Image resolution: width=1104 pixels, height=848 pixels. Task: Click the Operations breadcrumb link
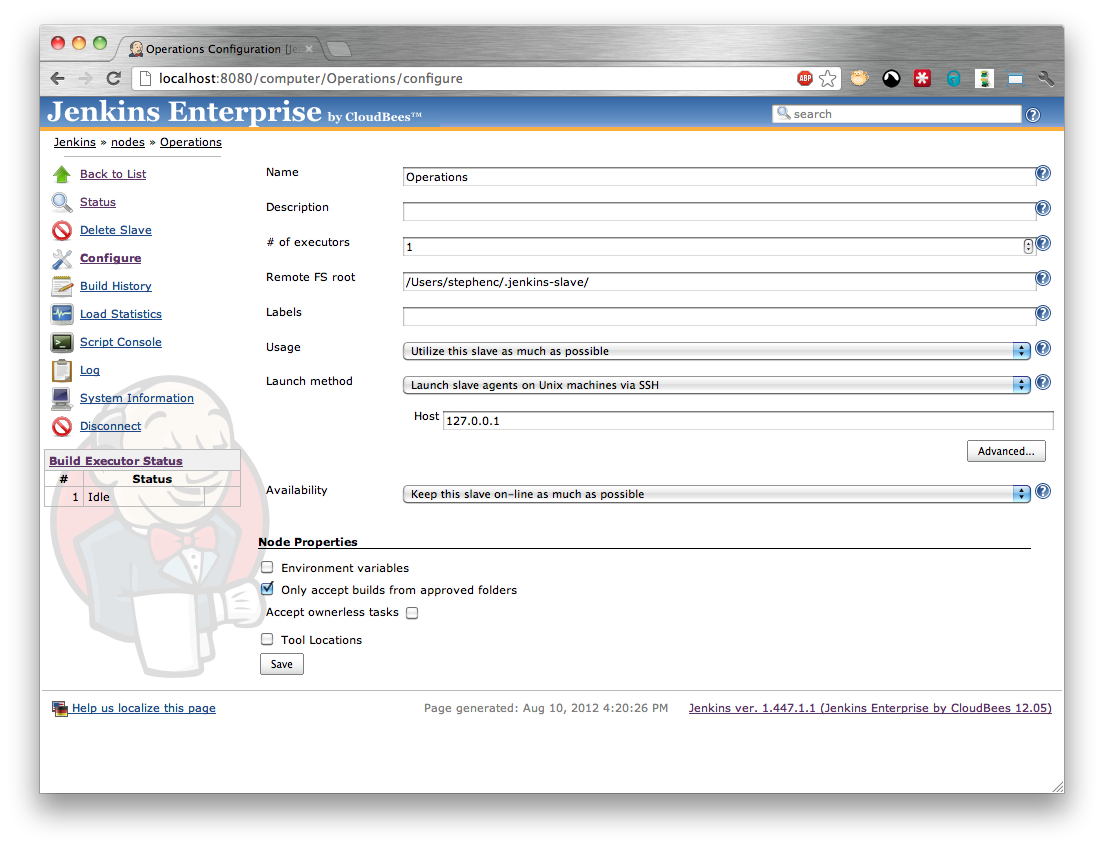tap(191, 142)
